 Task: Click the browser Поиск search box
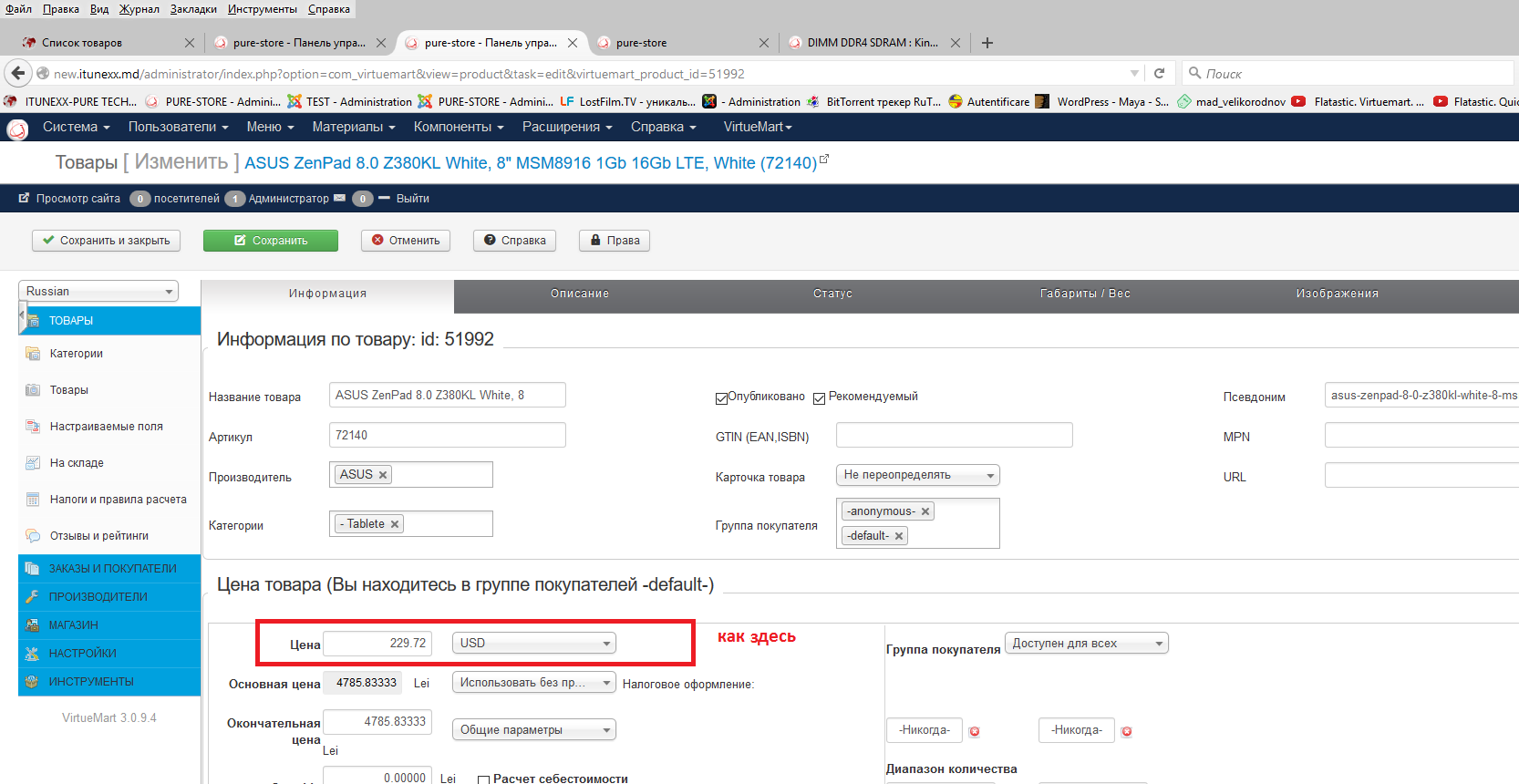(1348, 73)
